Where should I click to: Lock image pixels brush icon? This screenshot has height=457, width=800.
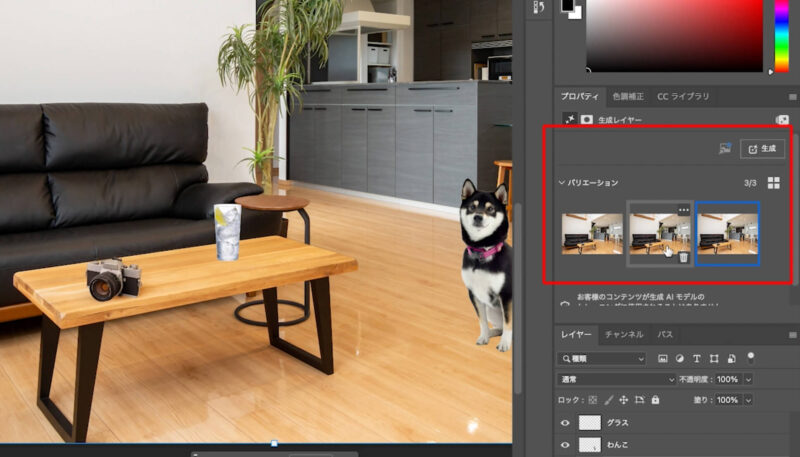tap(608, 400)
